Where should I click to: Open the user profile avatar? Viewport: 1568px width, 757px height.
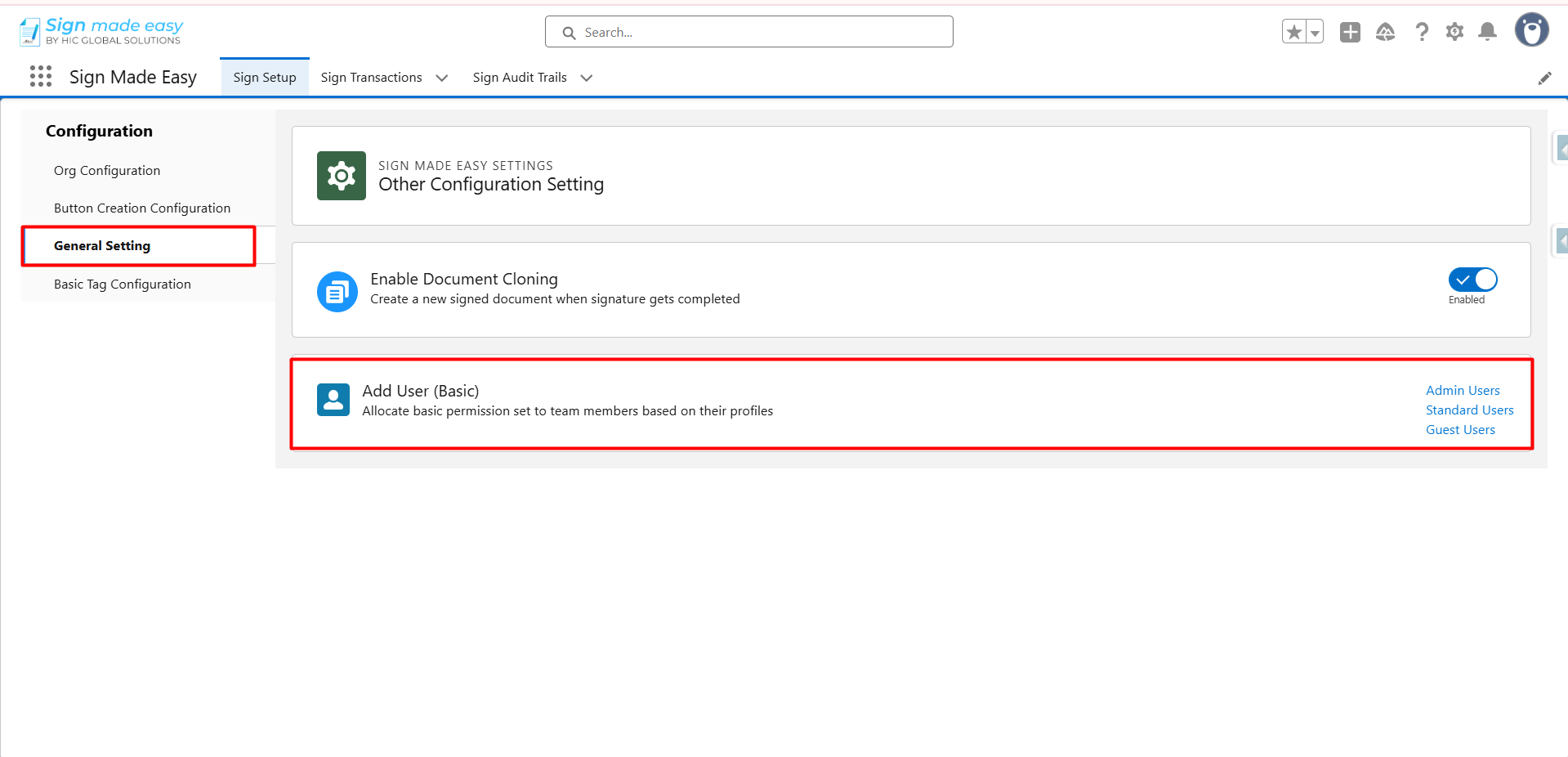tap(1531, 30)
